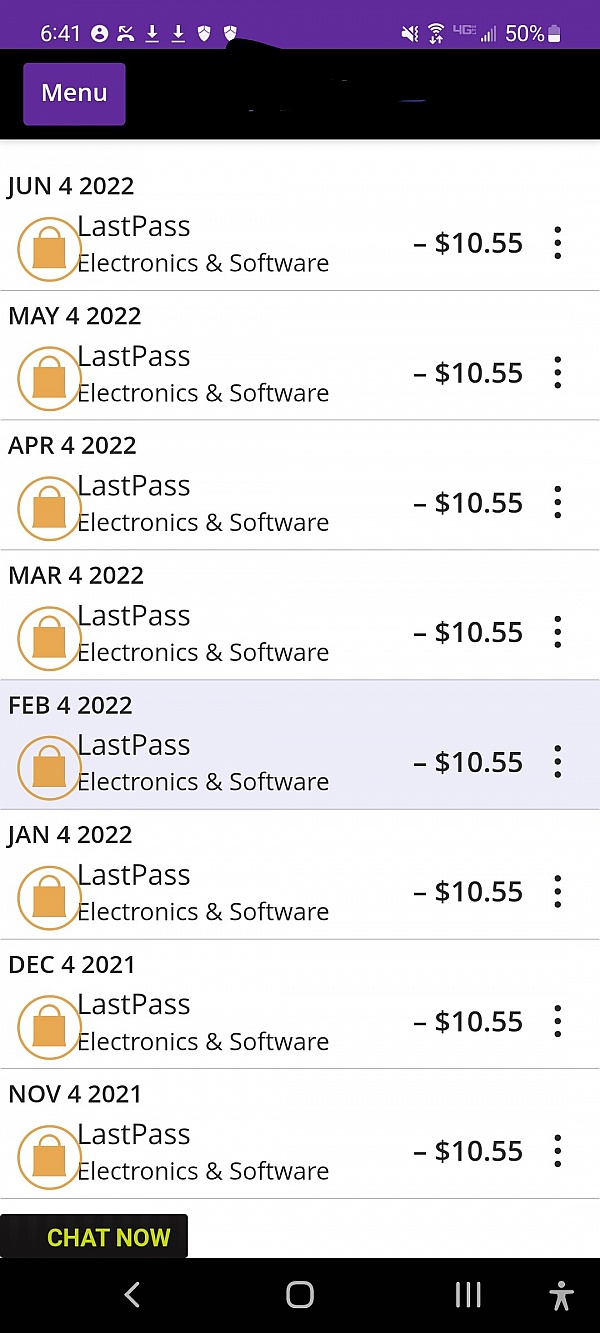Tap shopping bag icon for NOV 4 2021

coord(49,1156)
